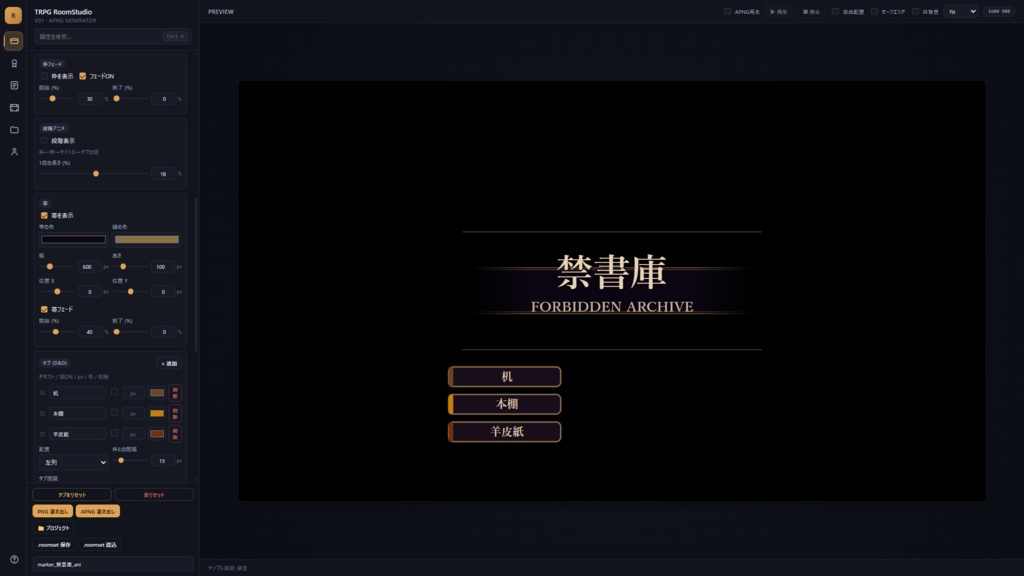Click the APNG 書き出し export button

tap(98, 511)
